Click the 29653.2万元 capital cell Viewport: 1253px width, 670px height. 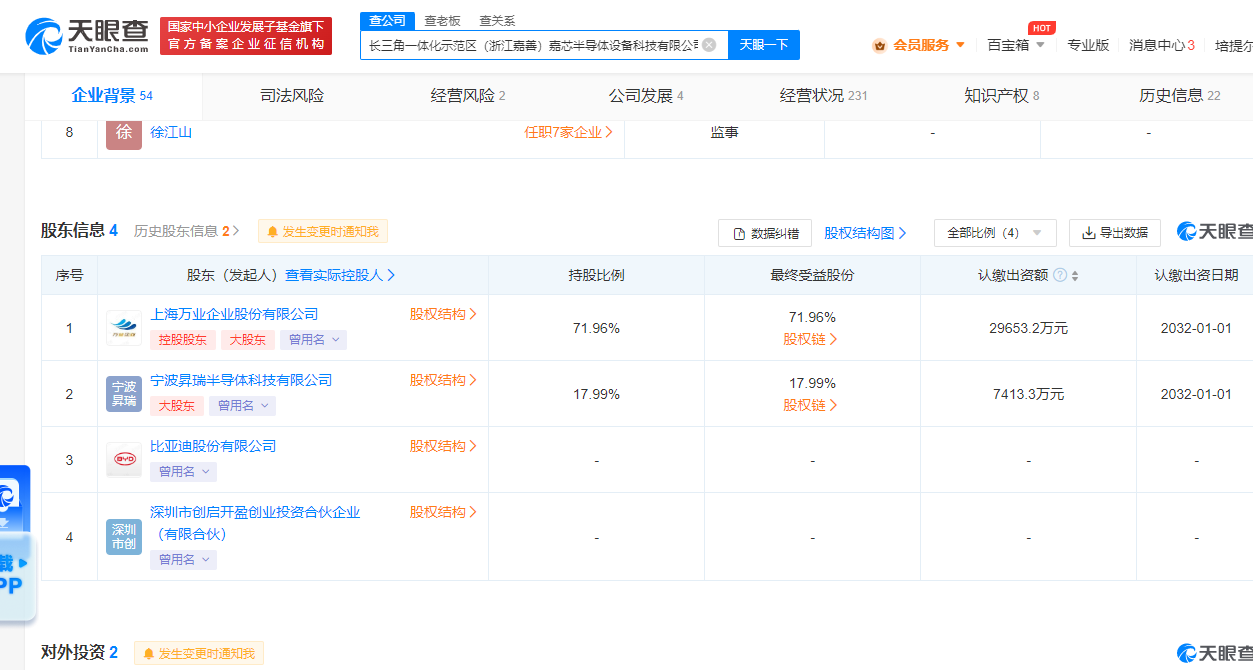pos(1028,328)
